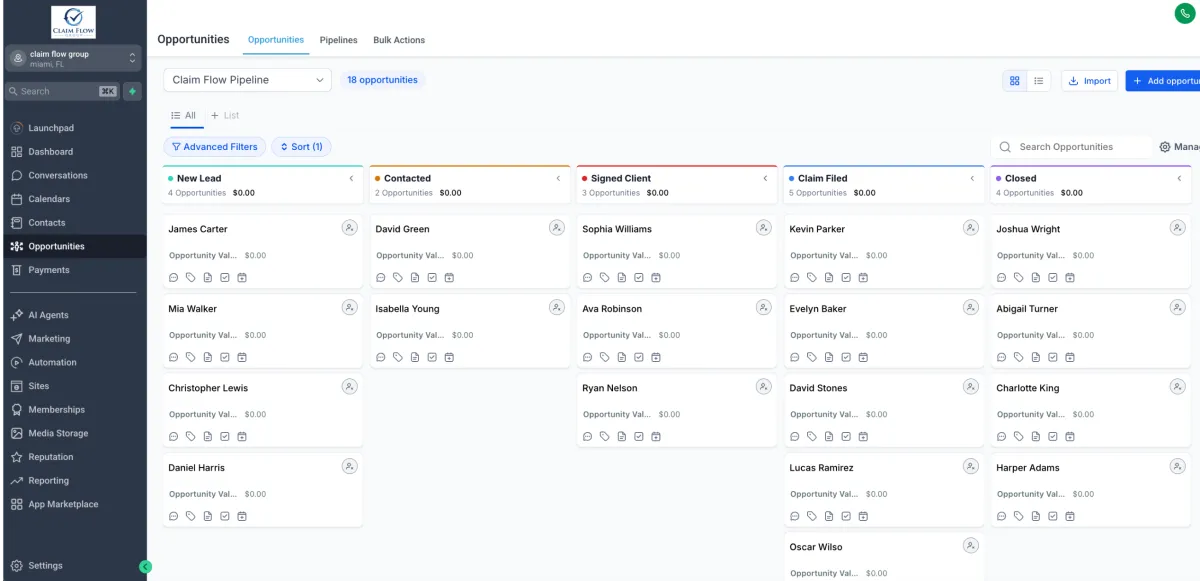Click the Manage fields gear icon

[x=1165, y=147]
